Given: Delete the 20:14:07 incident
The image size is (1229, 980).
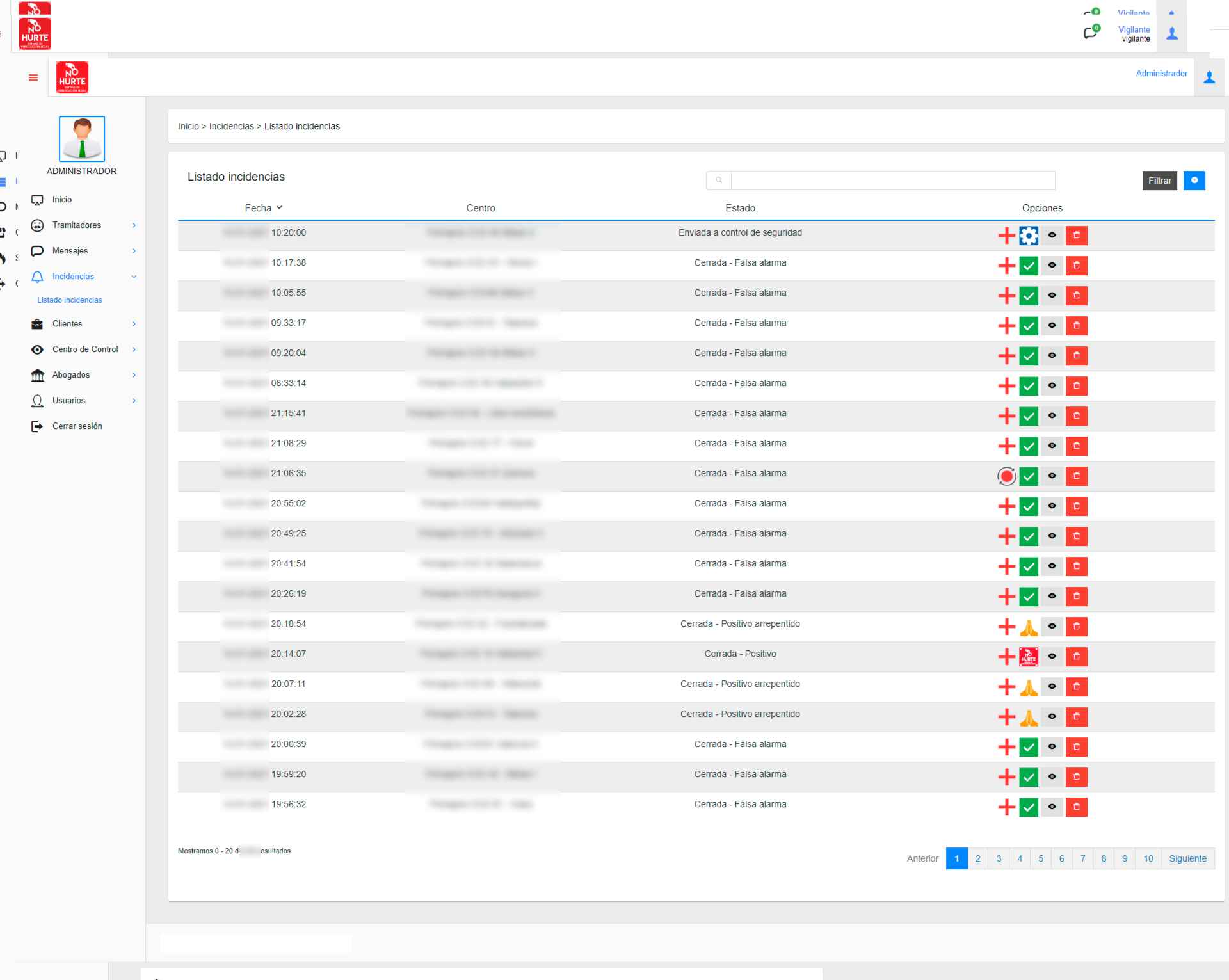Looking at the screenshot, I should 1077,657.
